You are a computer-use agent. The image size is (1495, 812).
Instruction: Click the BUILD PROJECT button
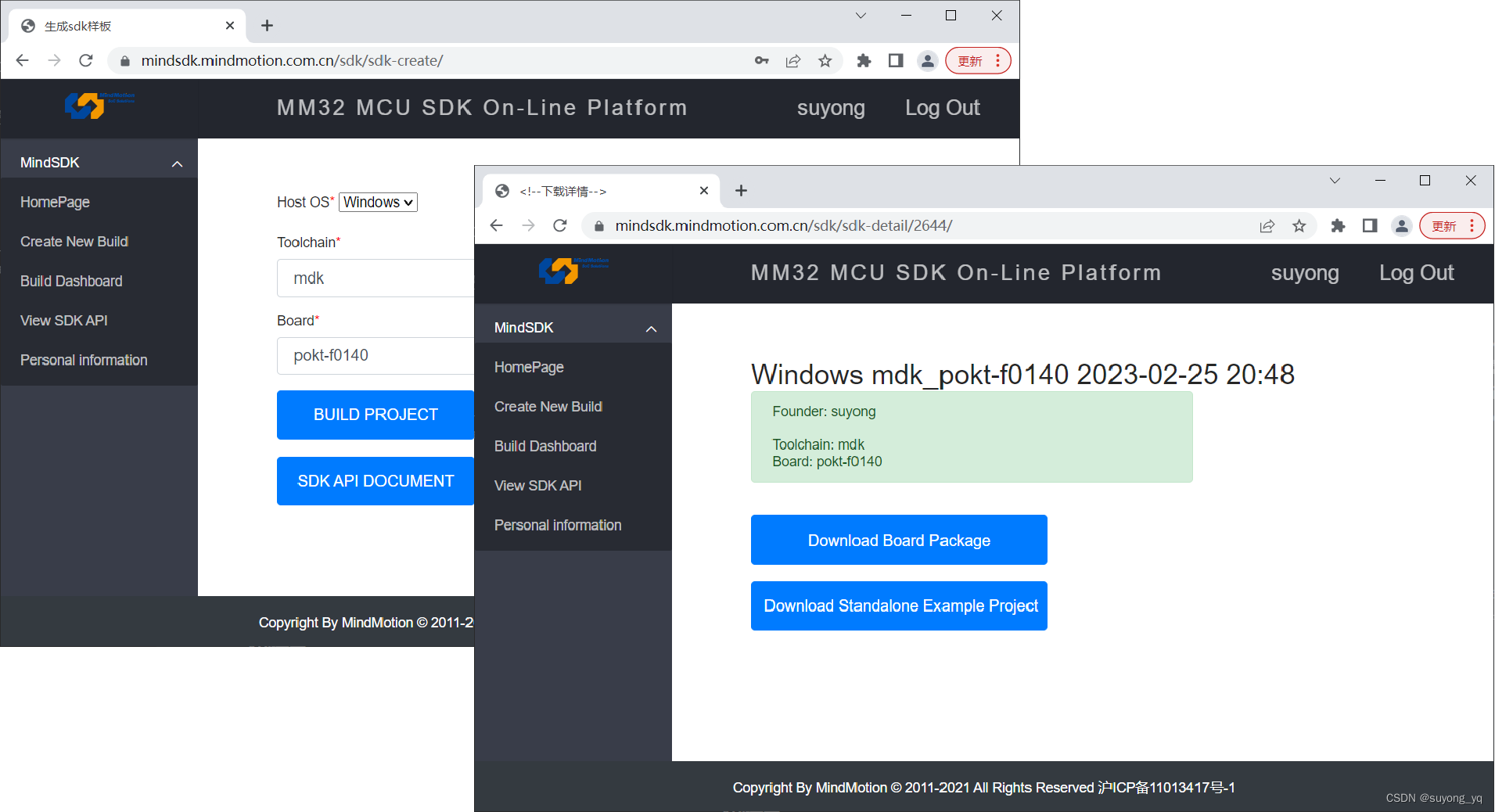click(x=376, y=415)
